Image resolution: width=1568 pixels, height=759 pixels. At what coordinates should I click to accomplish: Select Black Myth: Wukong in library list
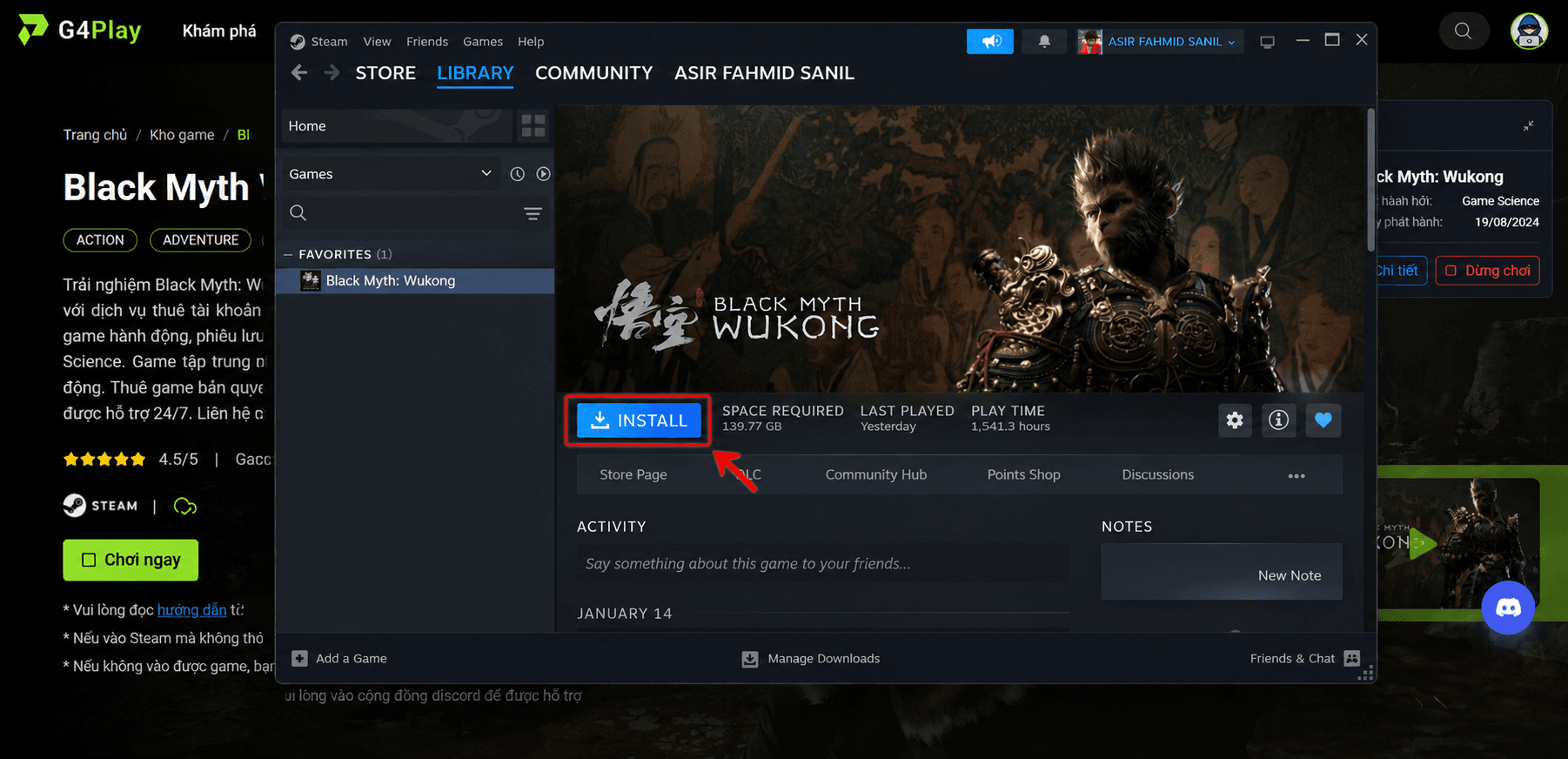coord(415,281)
